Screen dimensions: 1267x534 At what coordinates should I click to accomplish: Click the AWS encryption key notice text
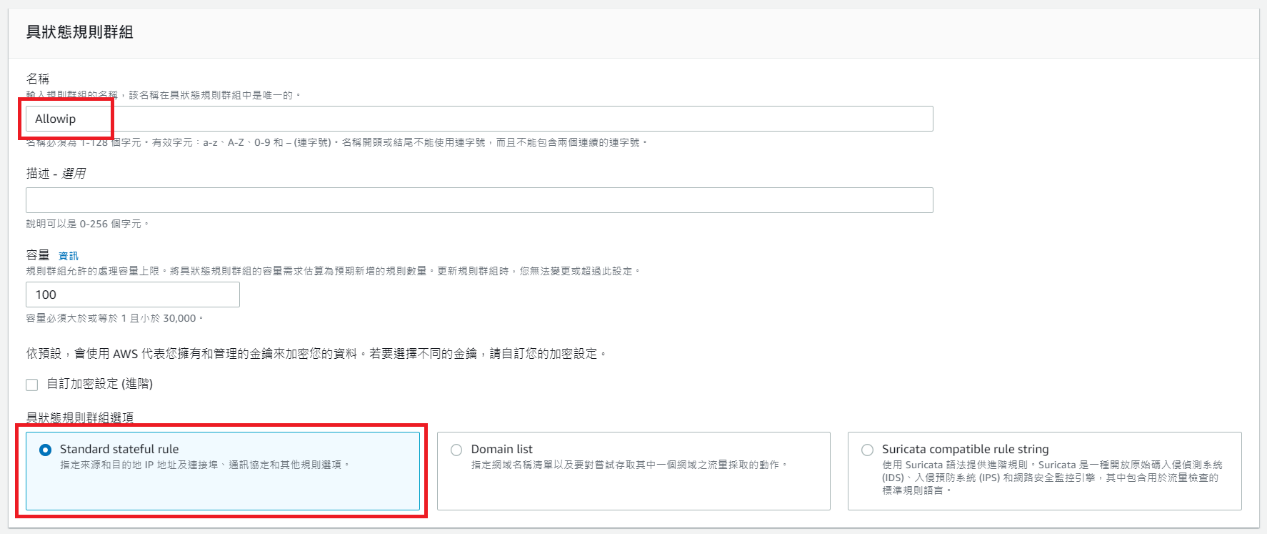click(316, 354)
